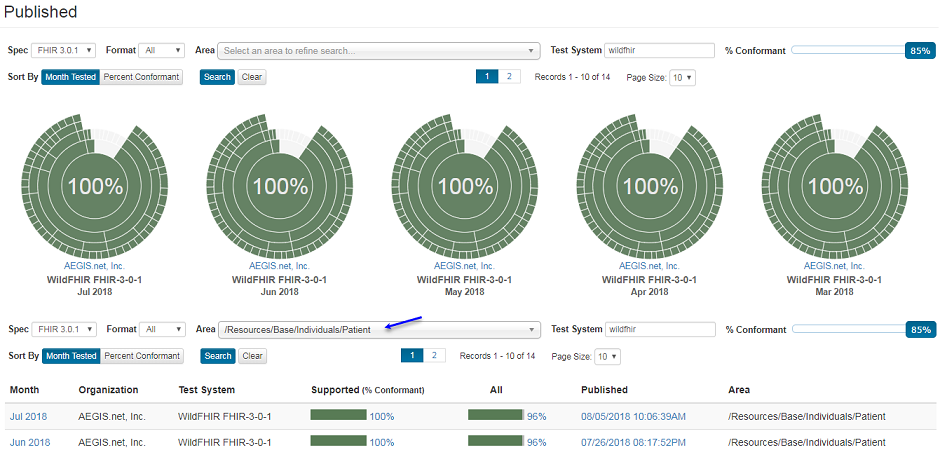Click the lower Test System wildfhir field

pyautogui.click(x=660, y=329)
